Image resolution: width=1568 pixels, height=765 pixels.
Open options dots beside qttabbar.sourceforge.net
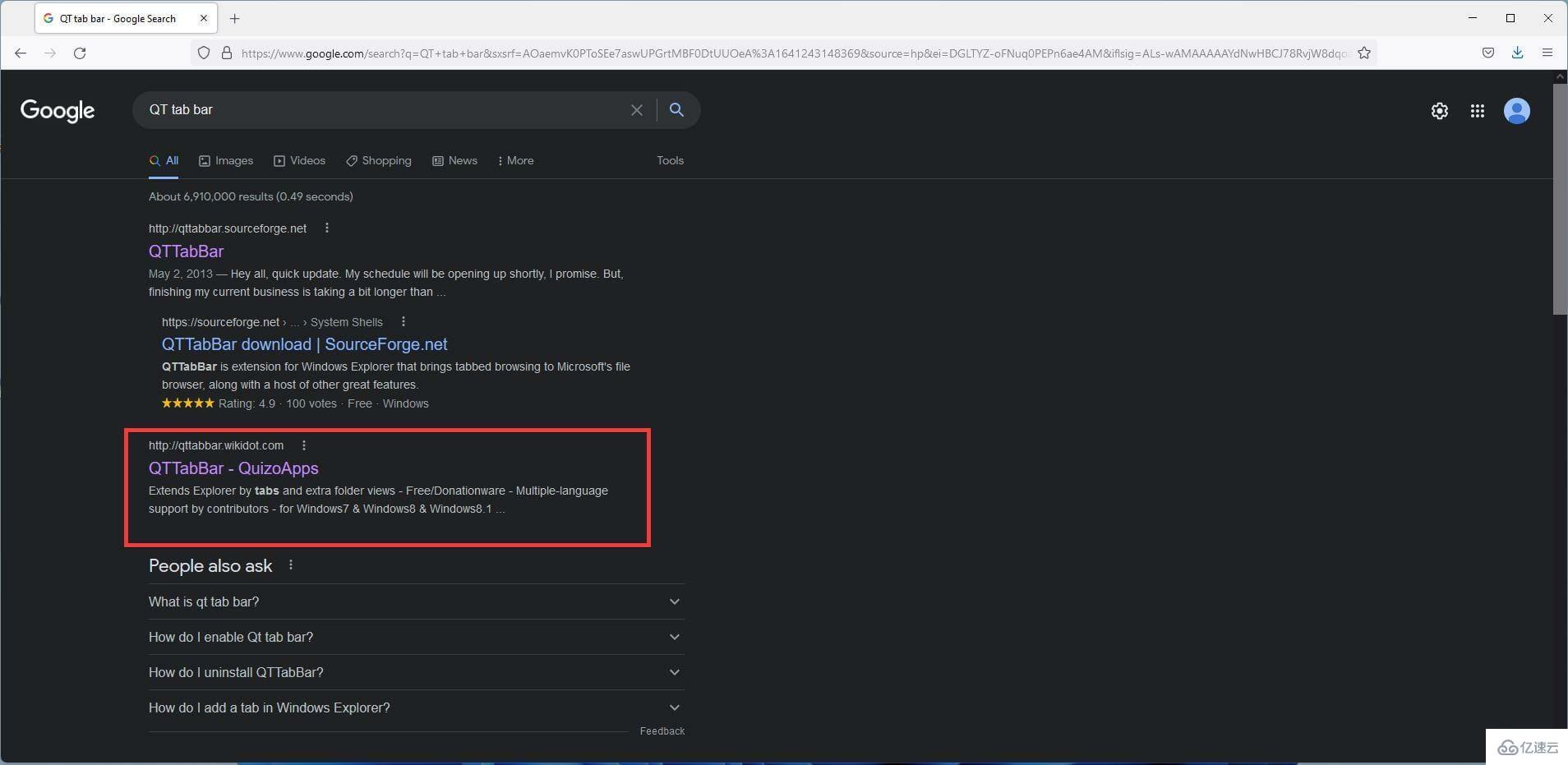coord(327,228)
